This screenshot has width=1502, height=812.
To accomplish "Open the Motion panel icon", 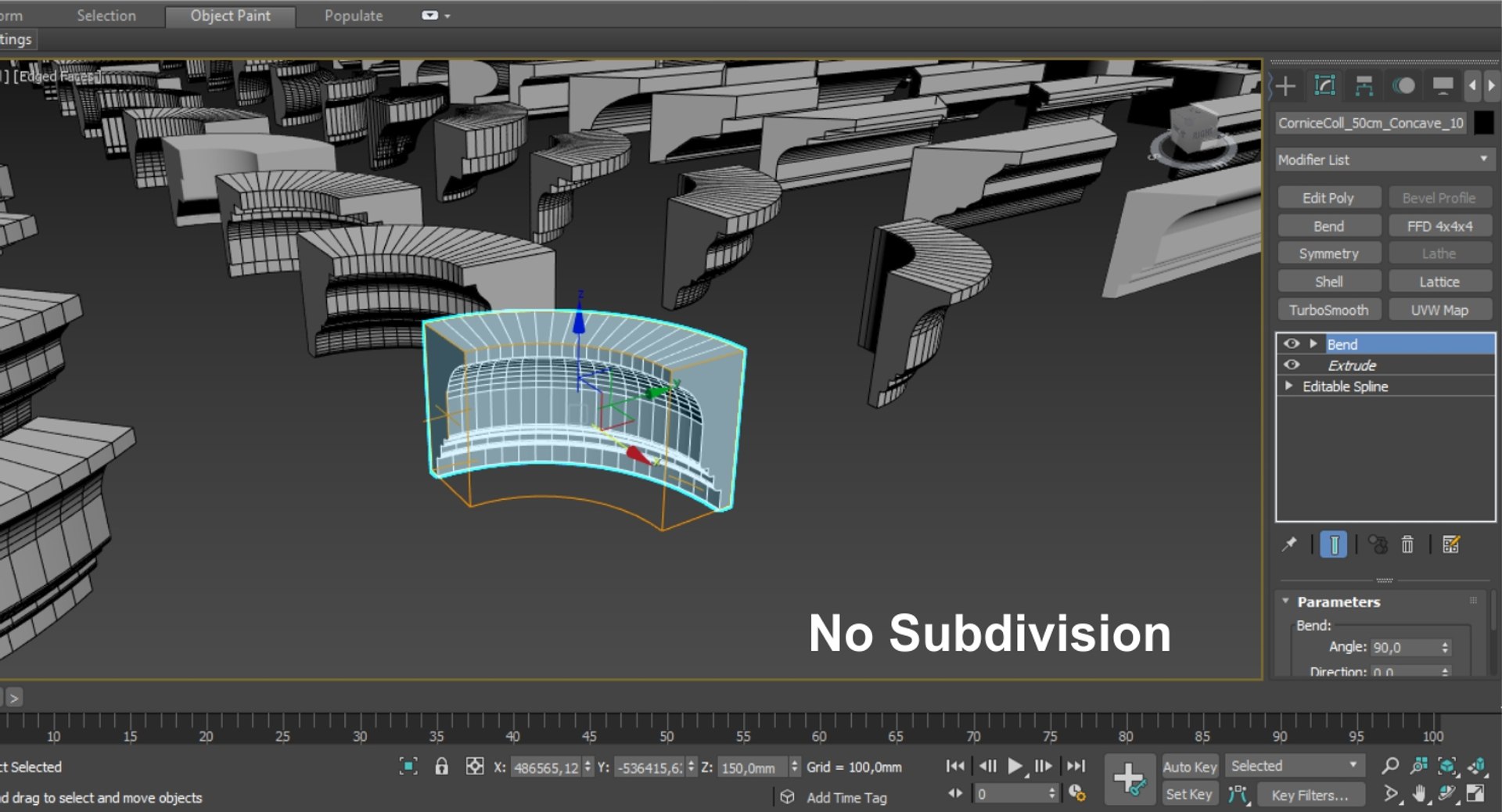I will [x=1403, y=86].
